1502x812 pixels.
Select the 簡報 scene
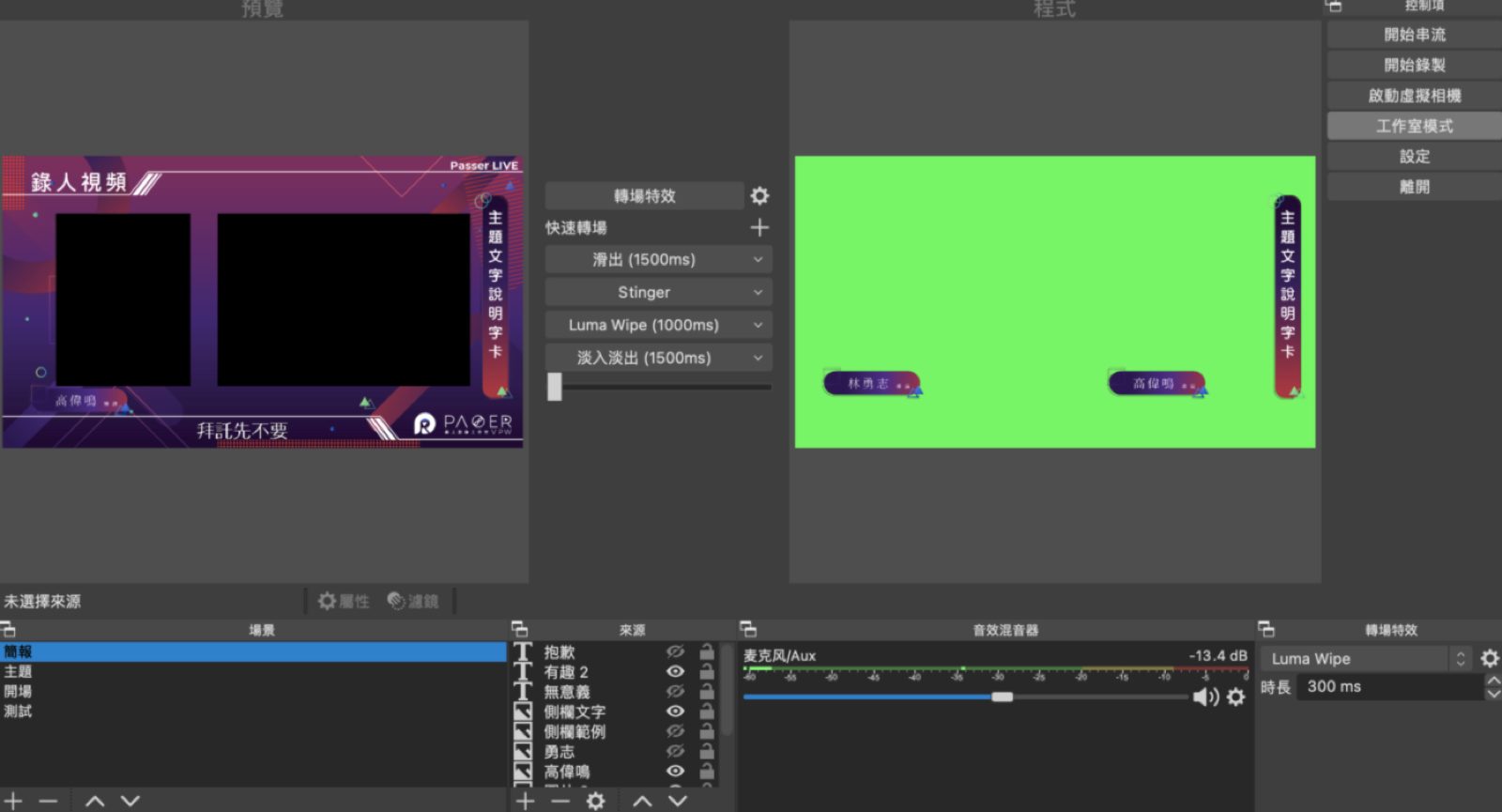[253, 651]
